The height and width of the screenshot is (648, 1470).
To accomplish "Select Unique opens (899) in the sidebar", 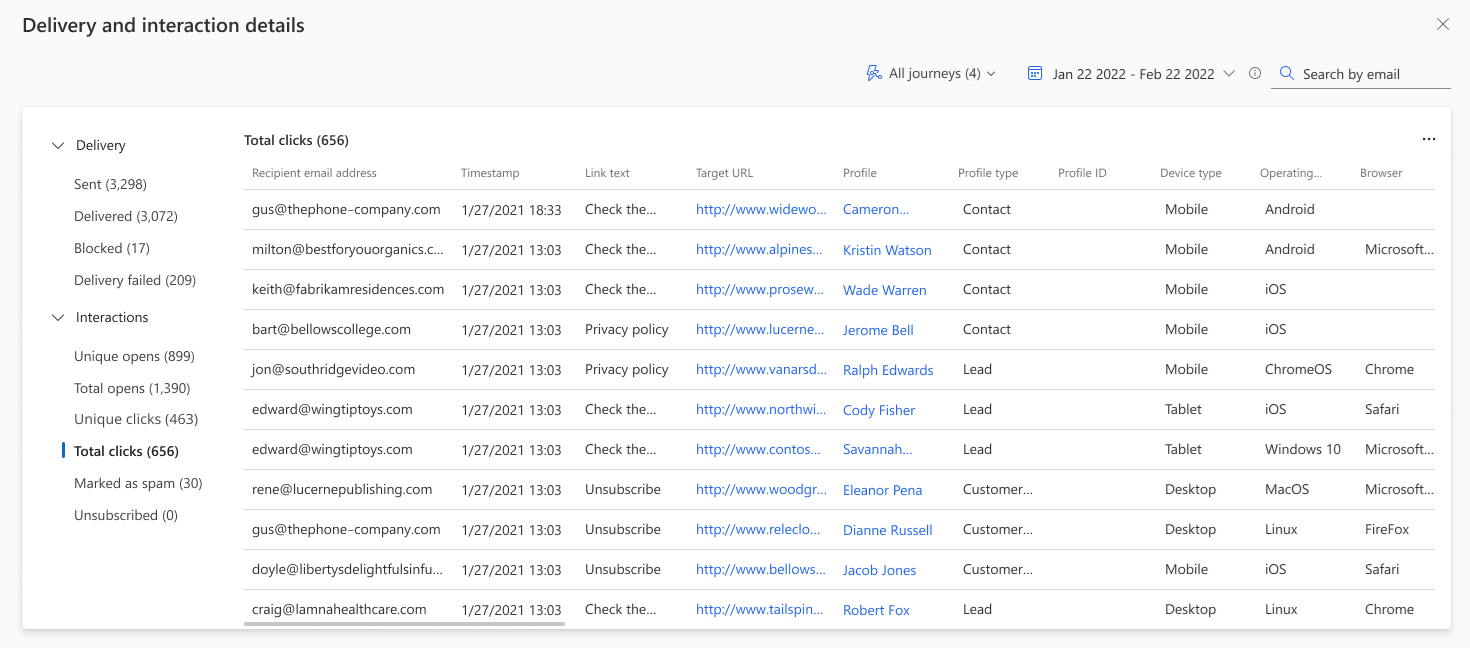I will [134, 356].
